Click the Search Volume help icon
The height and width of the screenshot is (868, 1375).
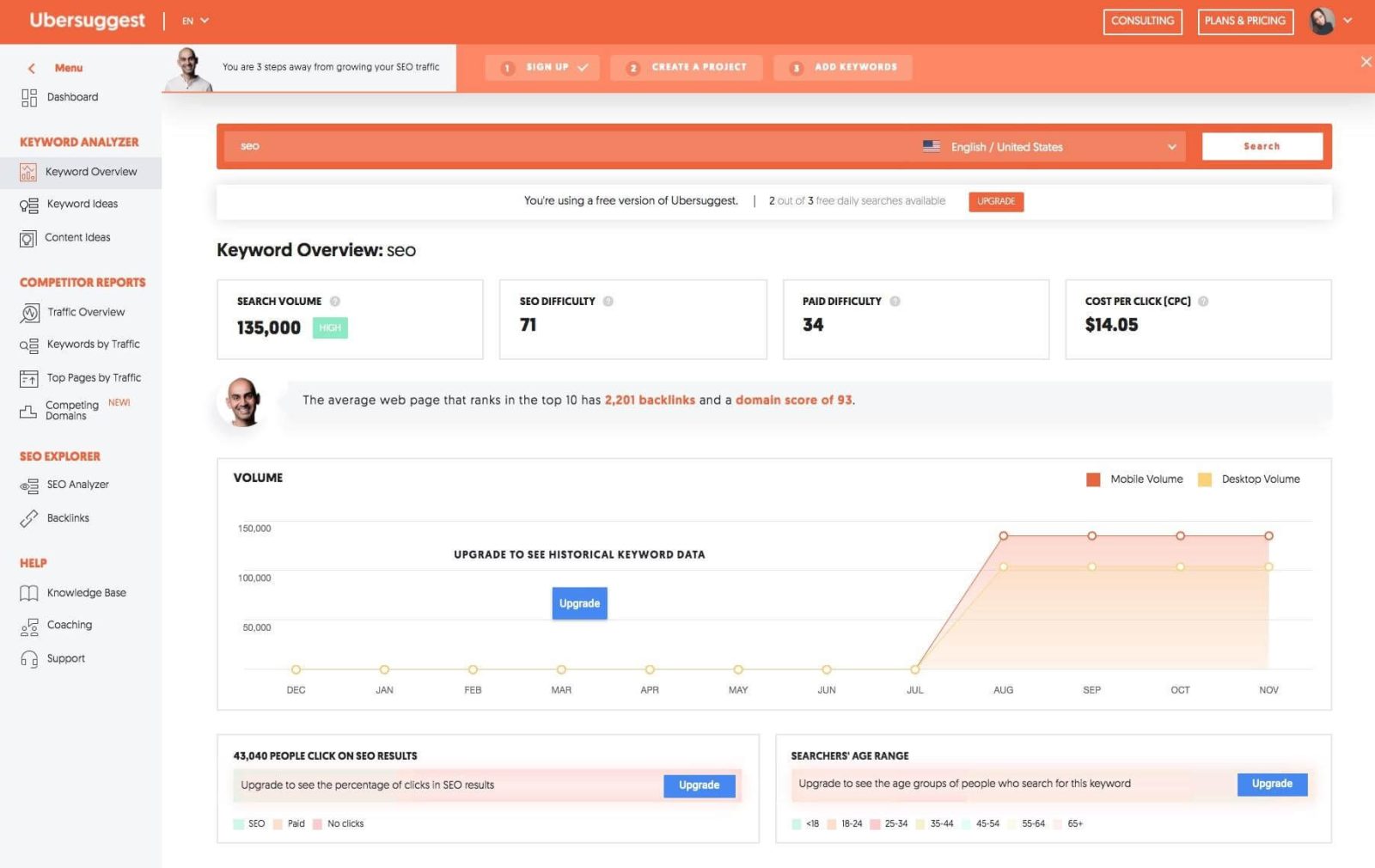pos(335,302)
